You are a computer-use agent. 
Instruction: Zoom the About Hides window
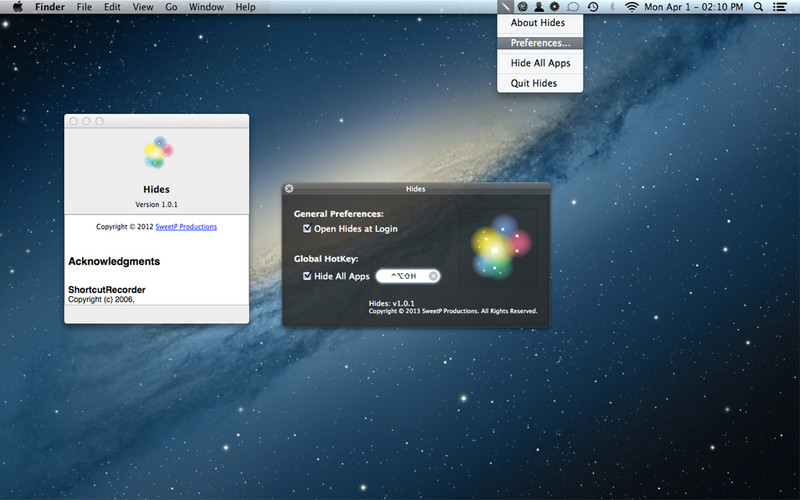pyautogui.click(x=99, y=121)
